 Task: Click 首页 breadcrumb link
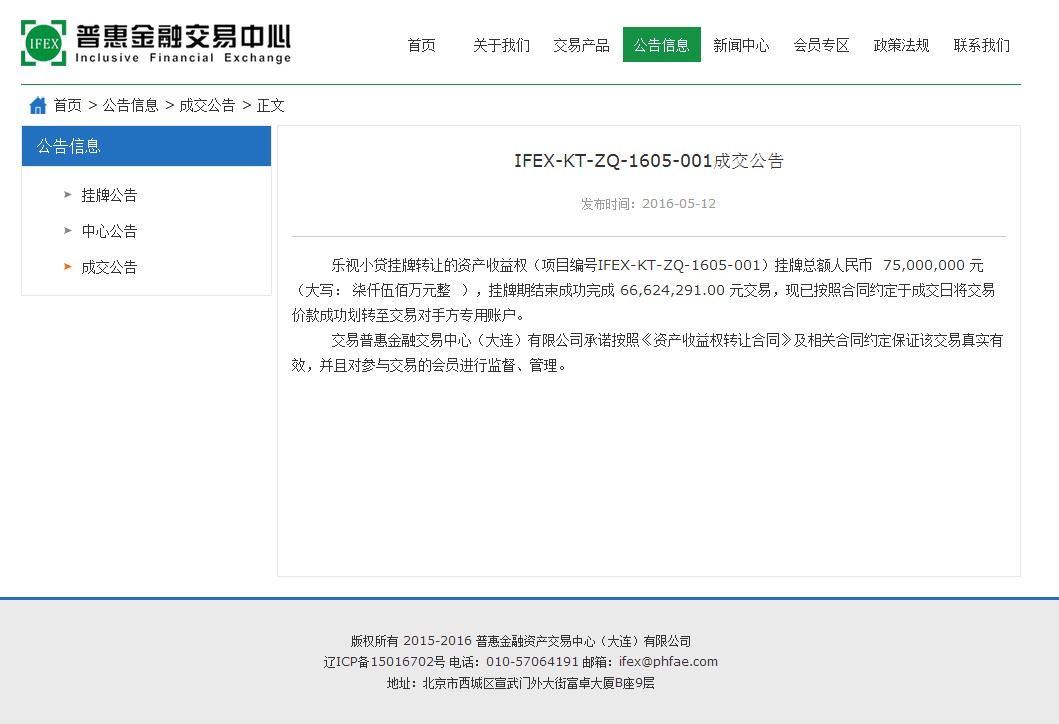coord(68,105)
